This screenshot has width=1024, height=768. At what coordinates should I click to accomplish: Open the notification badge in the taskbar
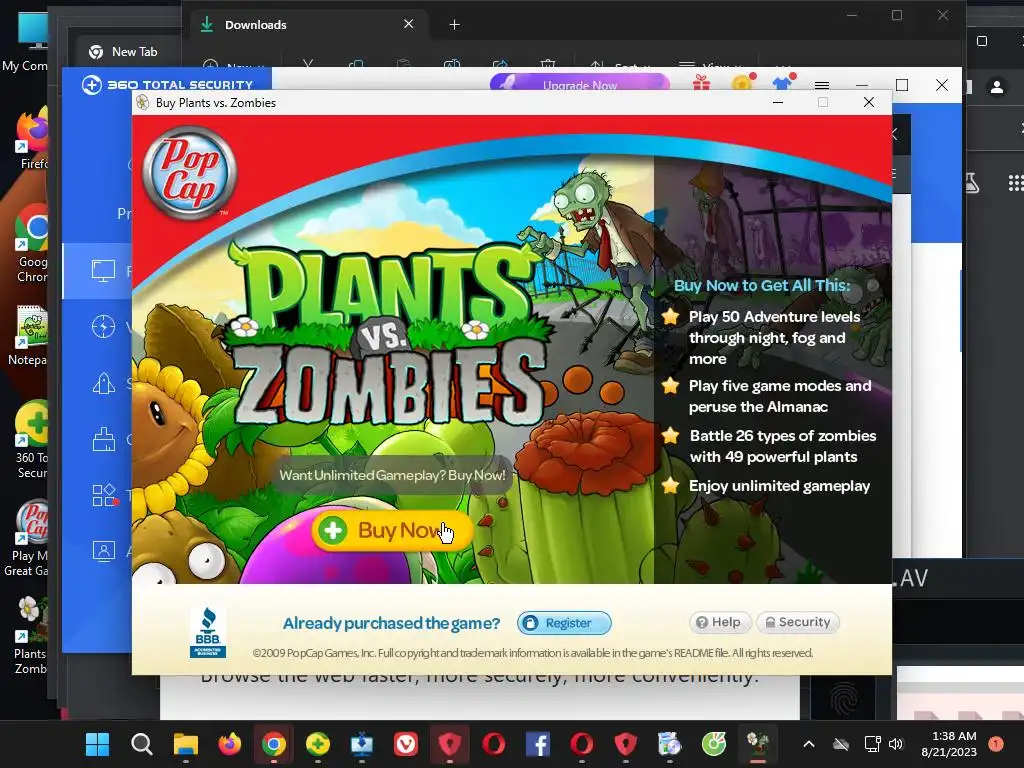996,744
